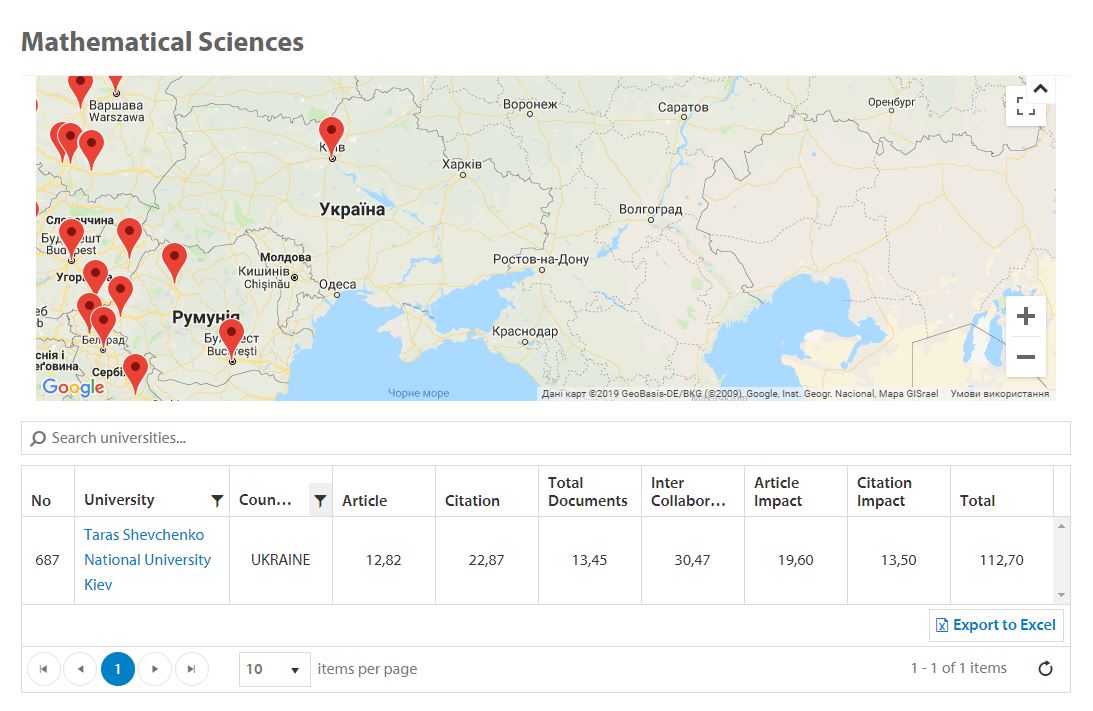The width and height of the screenshot is (1093, 711).
Task: Select the red map pin near Warsaw
Action: coord(116,84)
